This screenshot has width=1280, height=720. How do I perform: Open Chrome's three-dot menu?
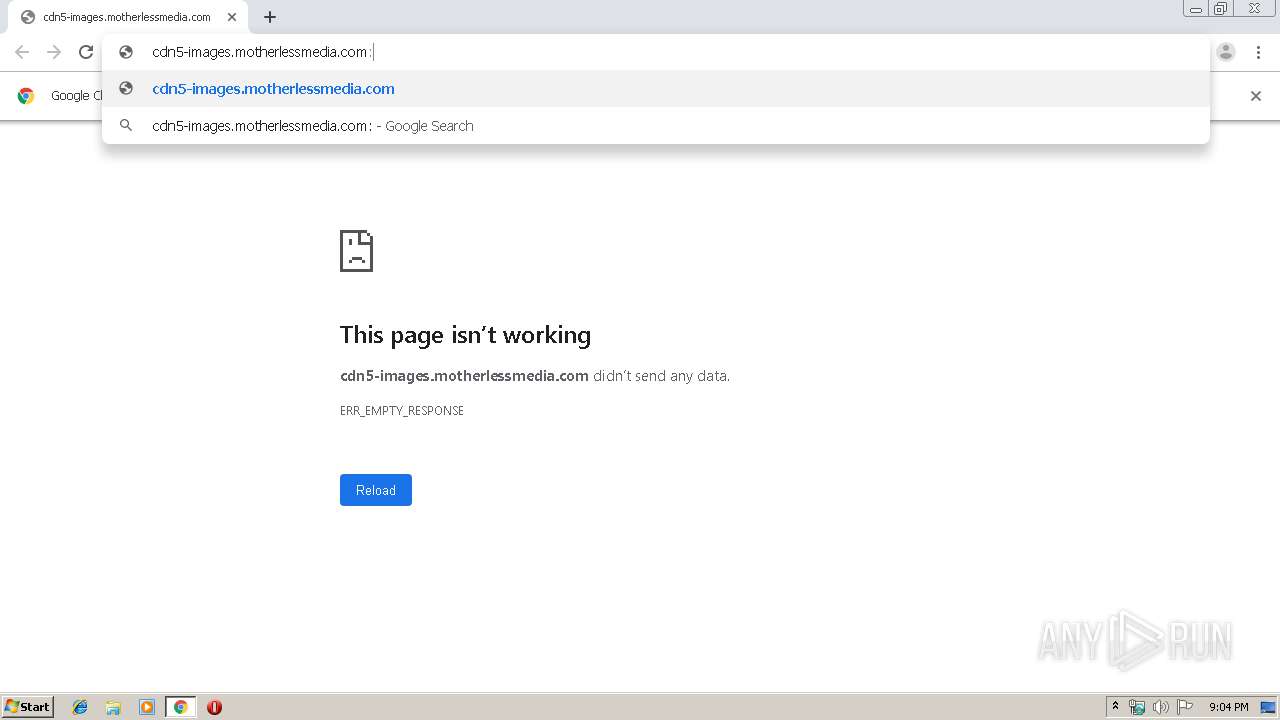pos(1258,52)
